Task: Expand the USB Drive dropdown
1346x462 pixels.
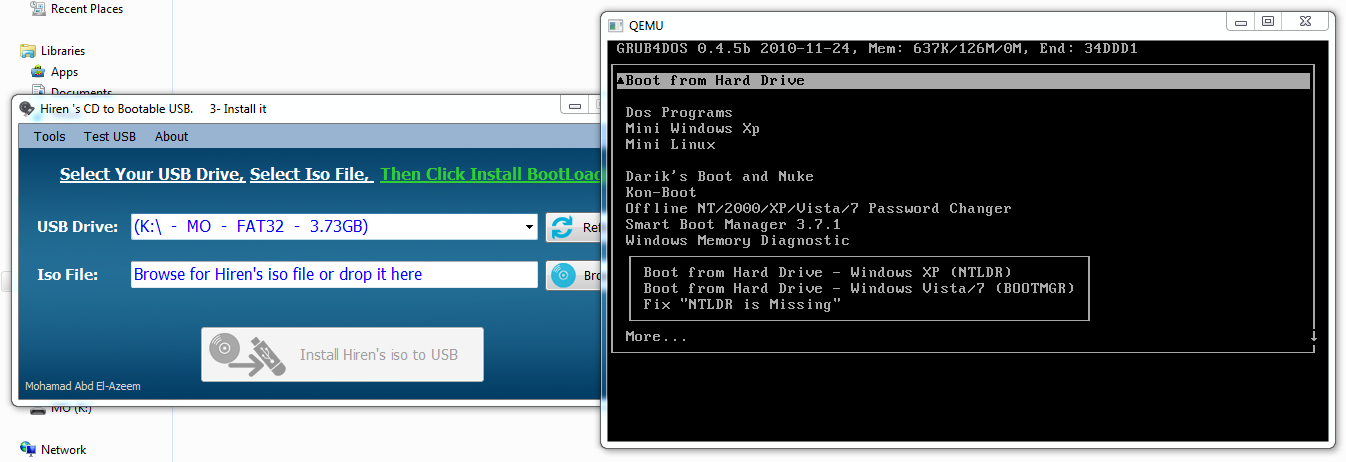Action: 529,227
